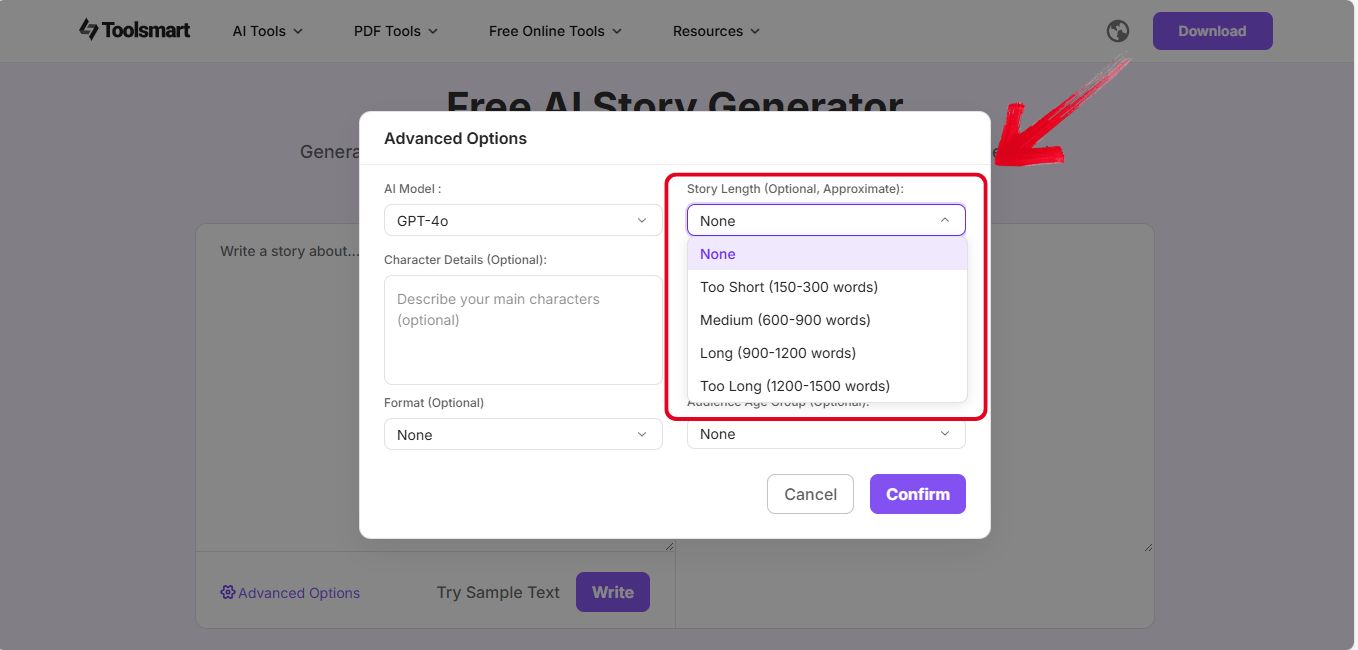1358x650 pixels.
Task: Open the Format dropdown showing None
Action: 523,434
